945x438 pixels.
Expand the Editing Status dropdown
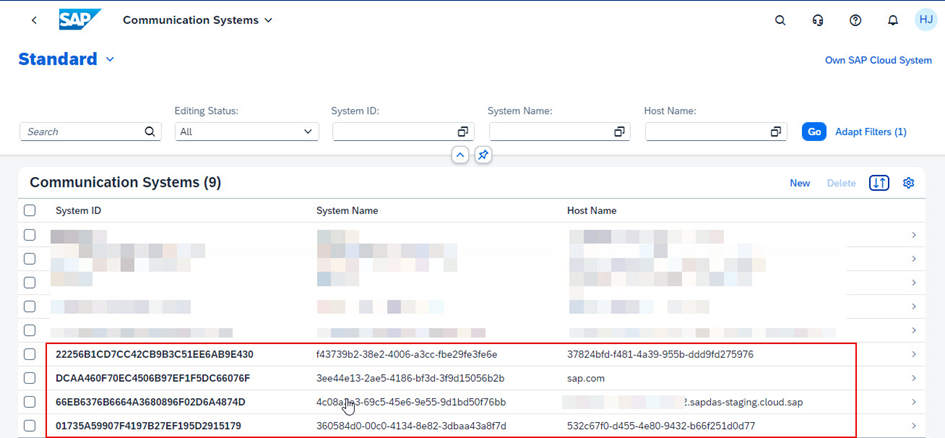246,132
